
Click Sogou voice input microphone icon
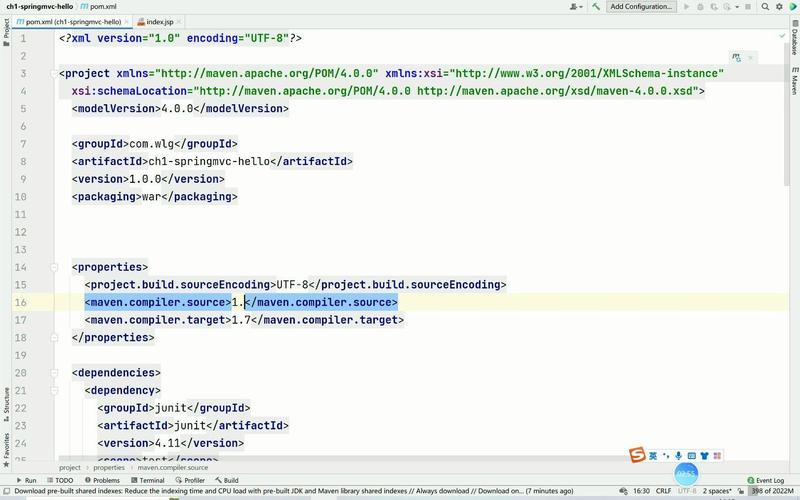pyautogui.click(x=679, y=456)
